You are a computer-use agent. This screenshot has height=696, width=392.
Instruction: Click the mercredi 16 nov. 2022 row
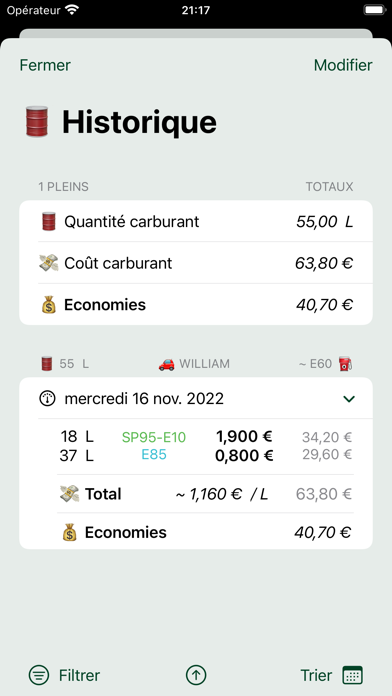pos(196,399)
